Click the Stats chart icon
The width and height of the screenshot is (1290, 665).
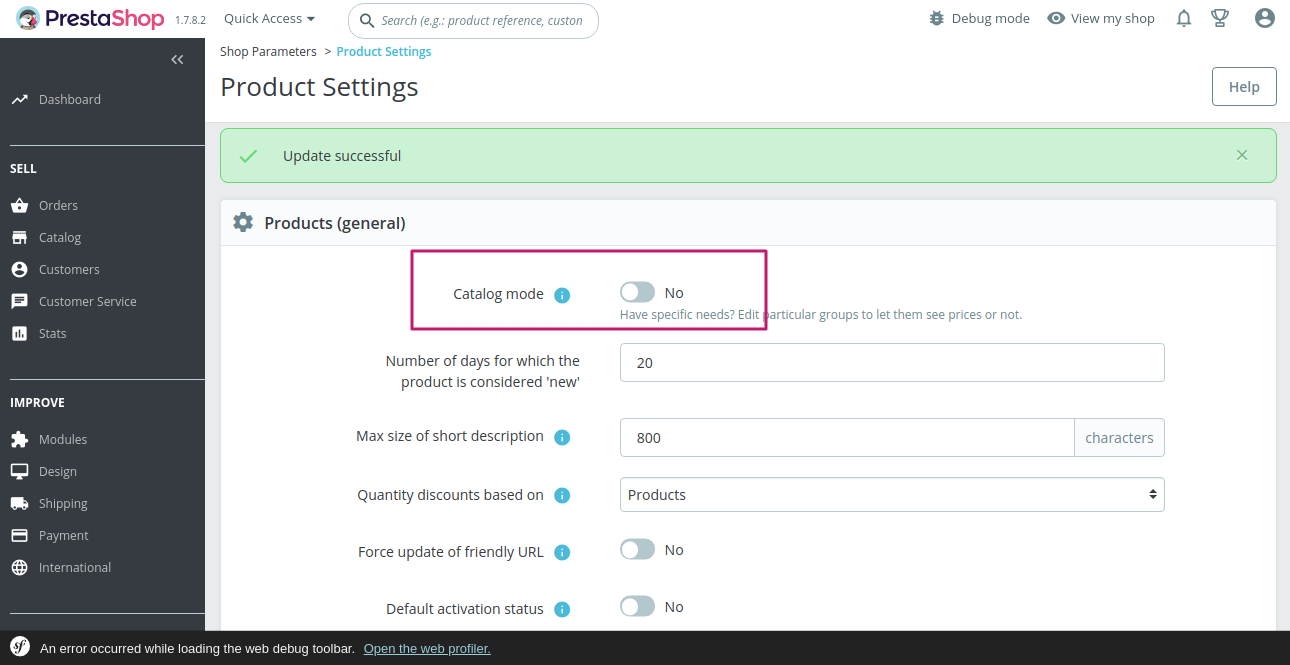19,333
